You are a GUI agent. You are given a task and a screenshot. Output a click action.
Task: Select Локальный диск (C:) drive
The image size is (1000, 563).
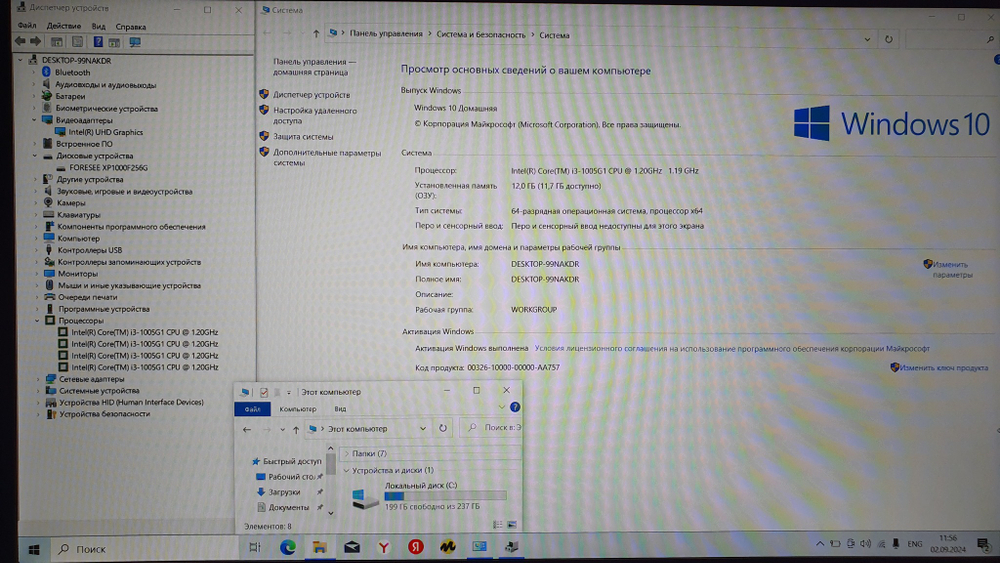(429, 495)
